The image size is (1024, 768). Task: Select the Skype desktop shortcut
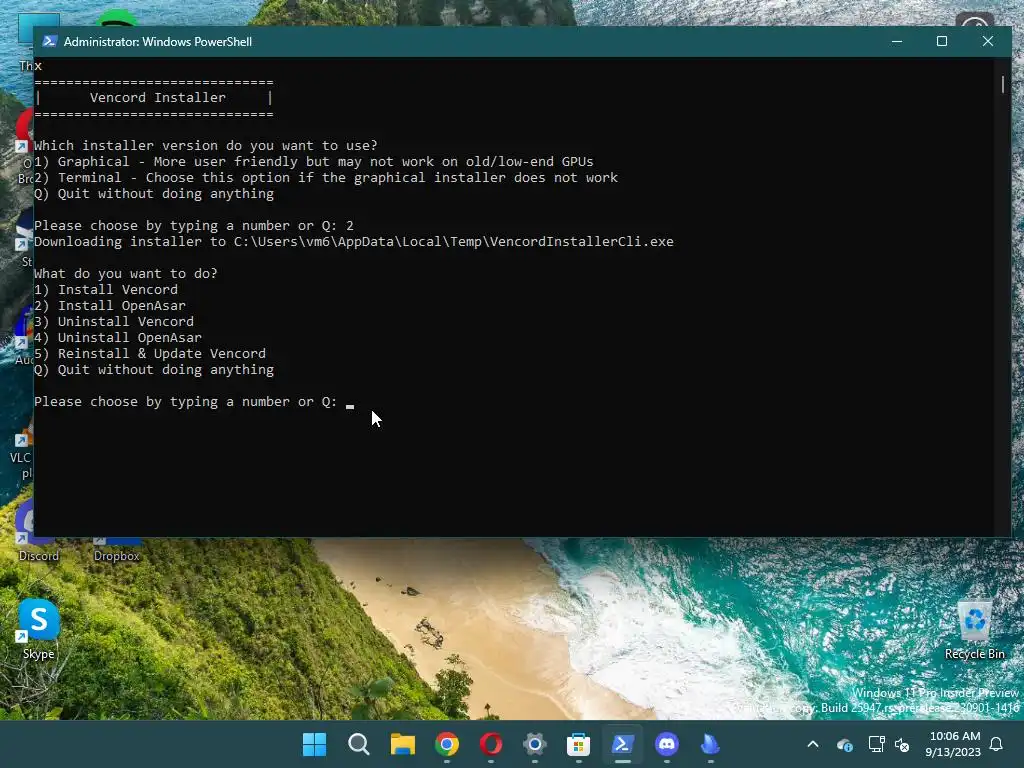click(39, 629)
